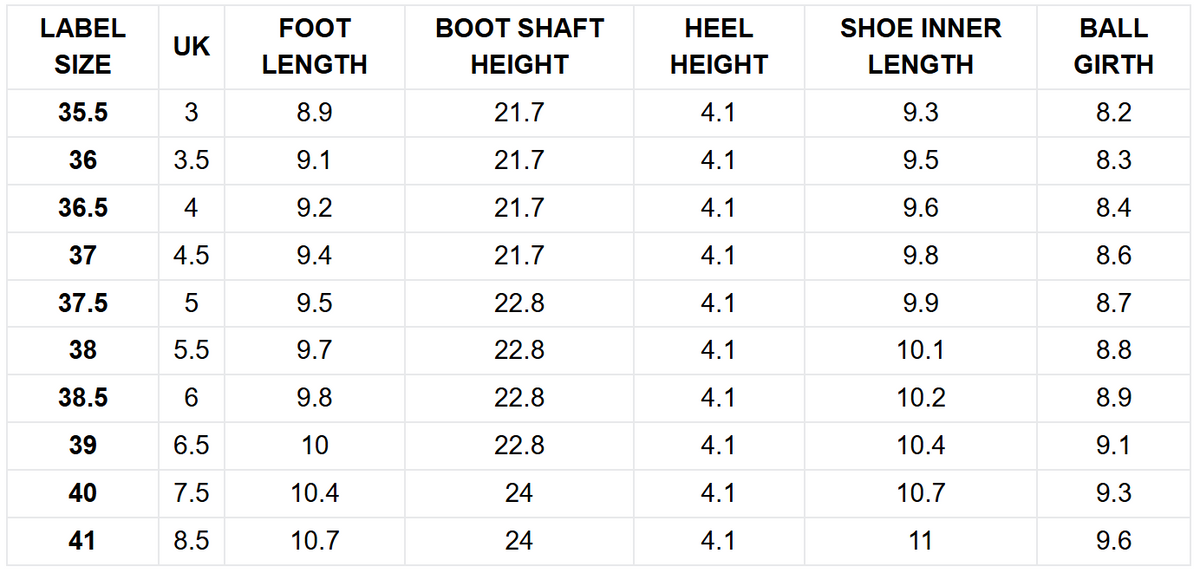Click UK size 6 cell
Viewport: 1200px width, 573px height.
(191, 398)
